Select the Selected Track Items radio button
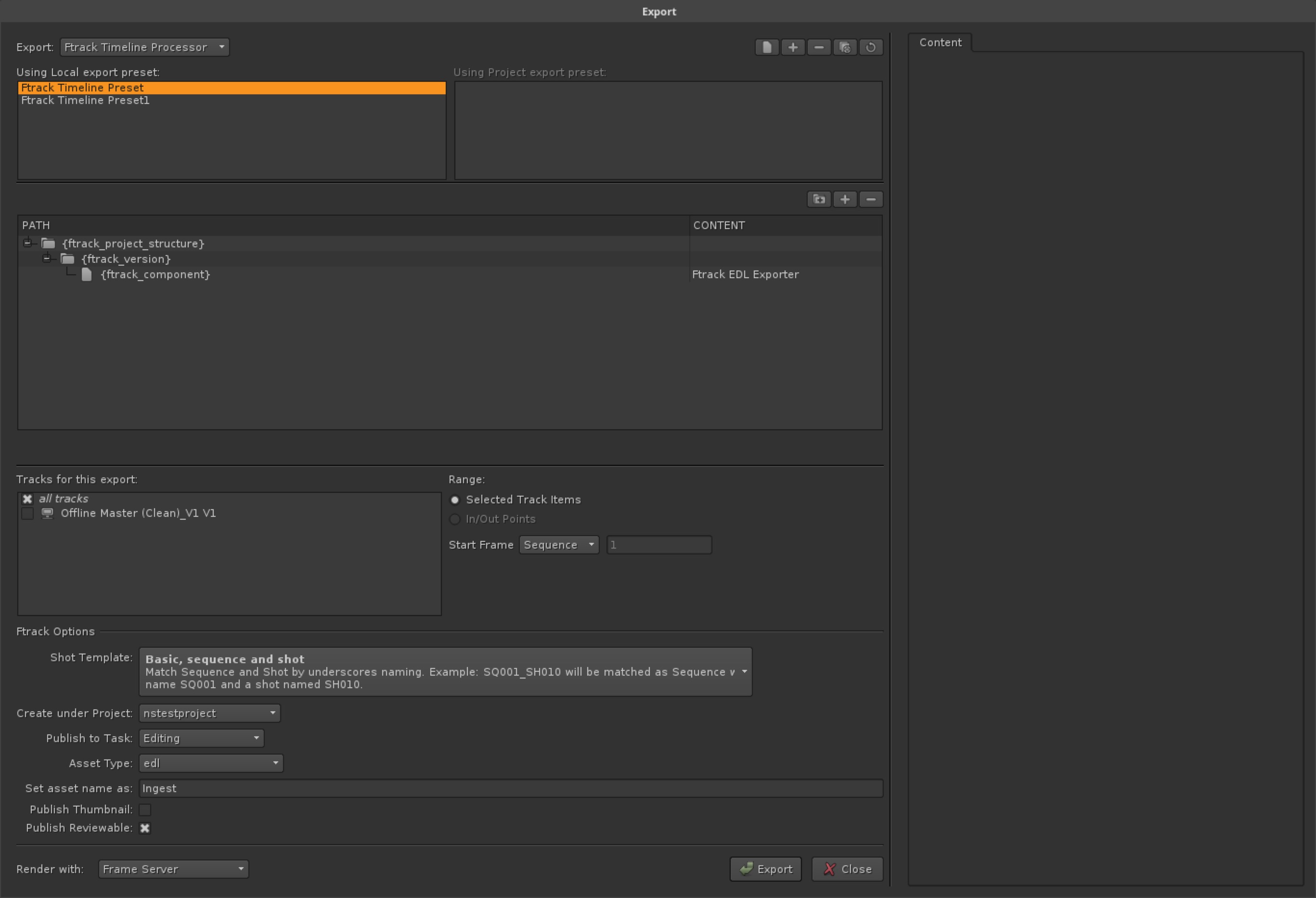Image resolution: width=1316 pixels, height=898 pixels. (x=455, y=500)
